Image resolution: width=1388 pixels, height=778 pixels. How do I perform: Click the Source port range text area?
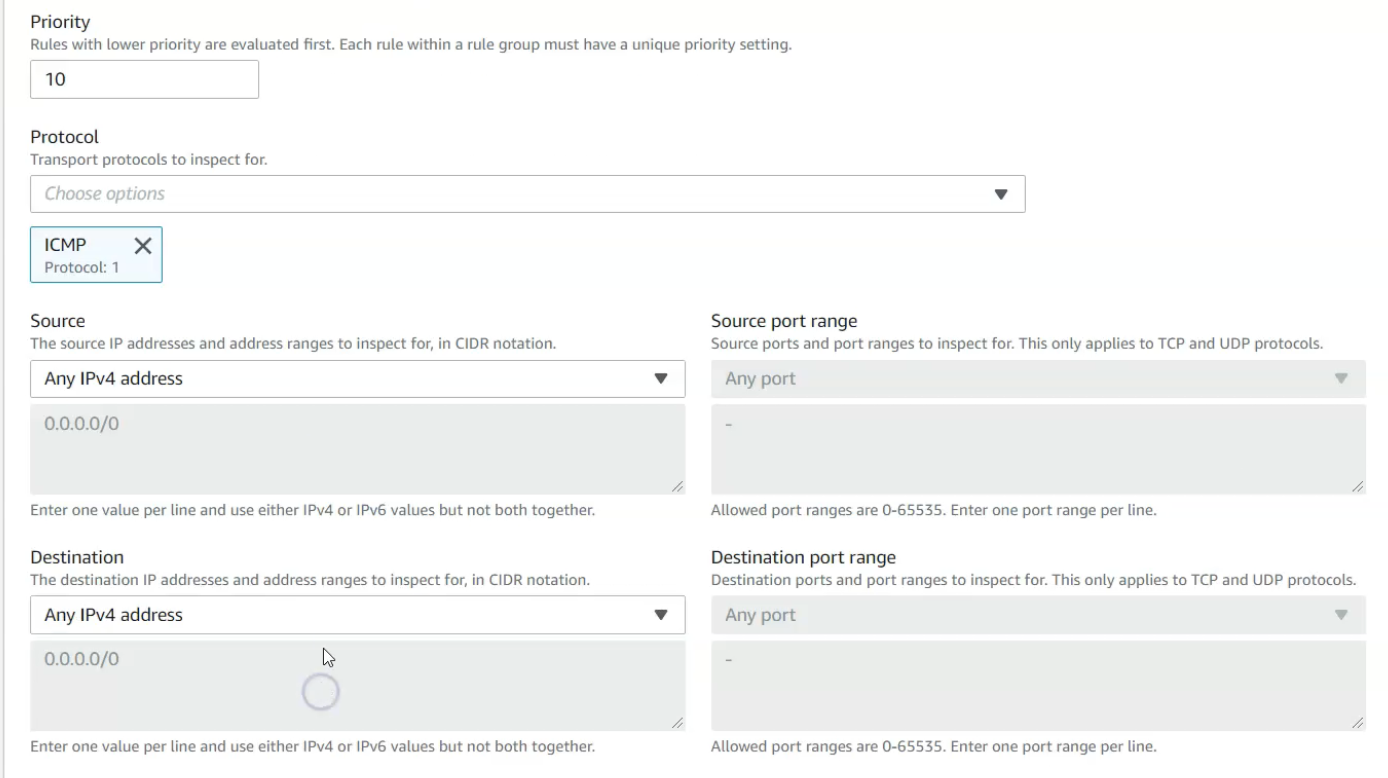coord(1038,449)
